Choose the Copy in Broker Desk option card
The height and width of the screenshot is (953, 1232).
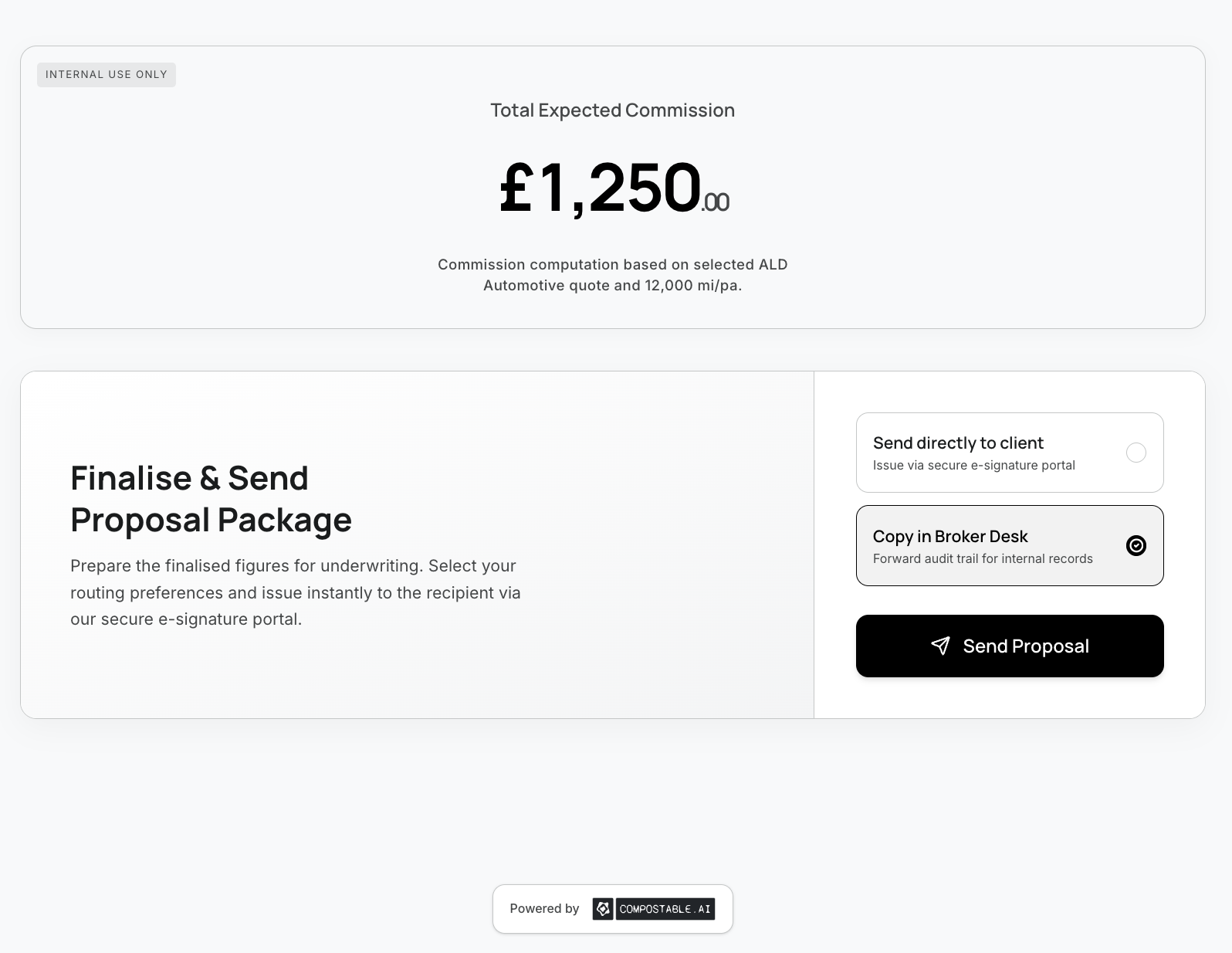(x=1010, y=546)
